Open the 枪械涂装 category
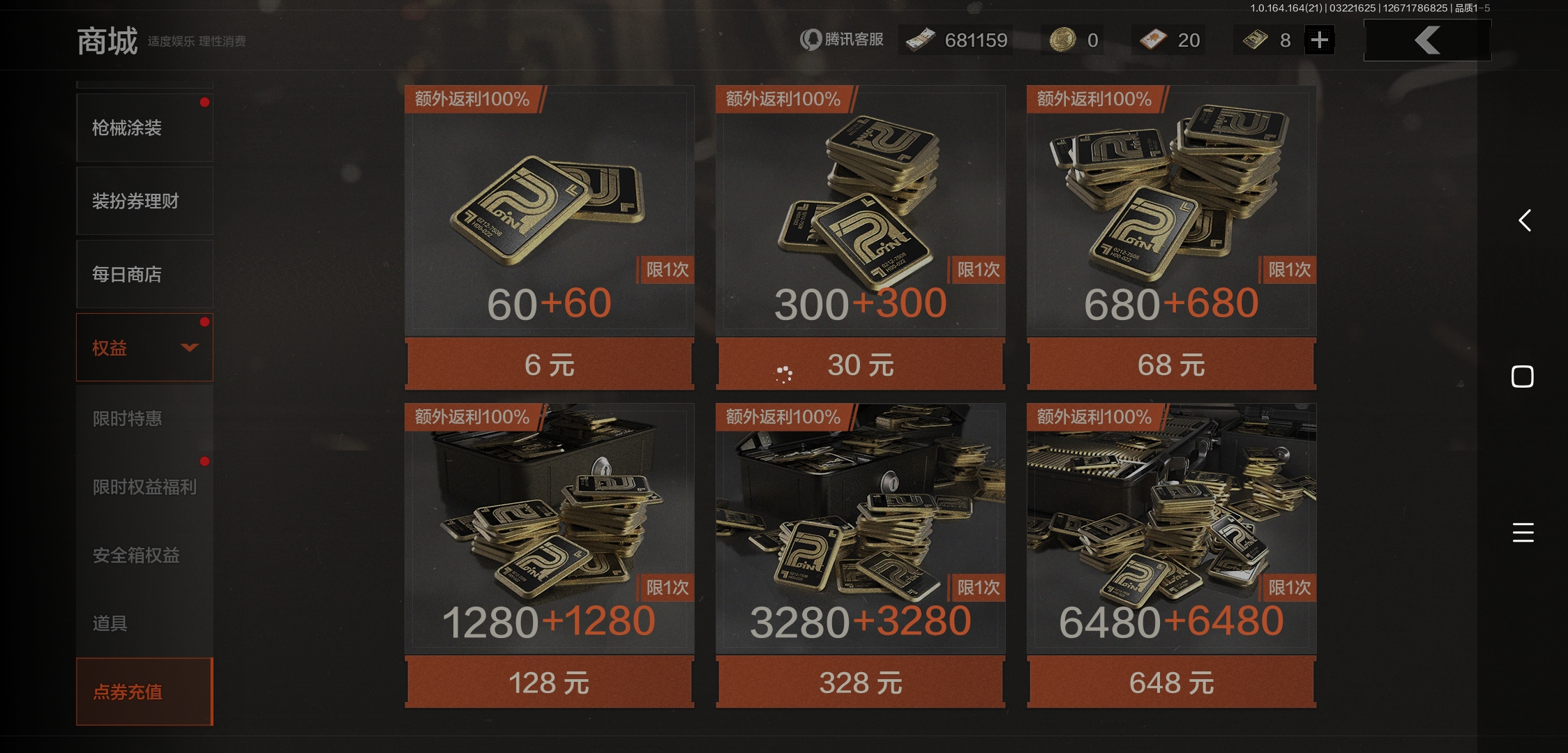 click(144, 128)
